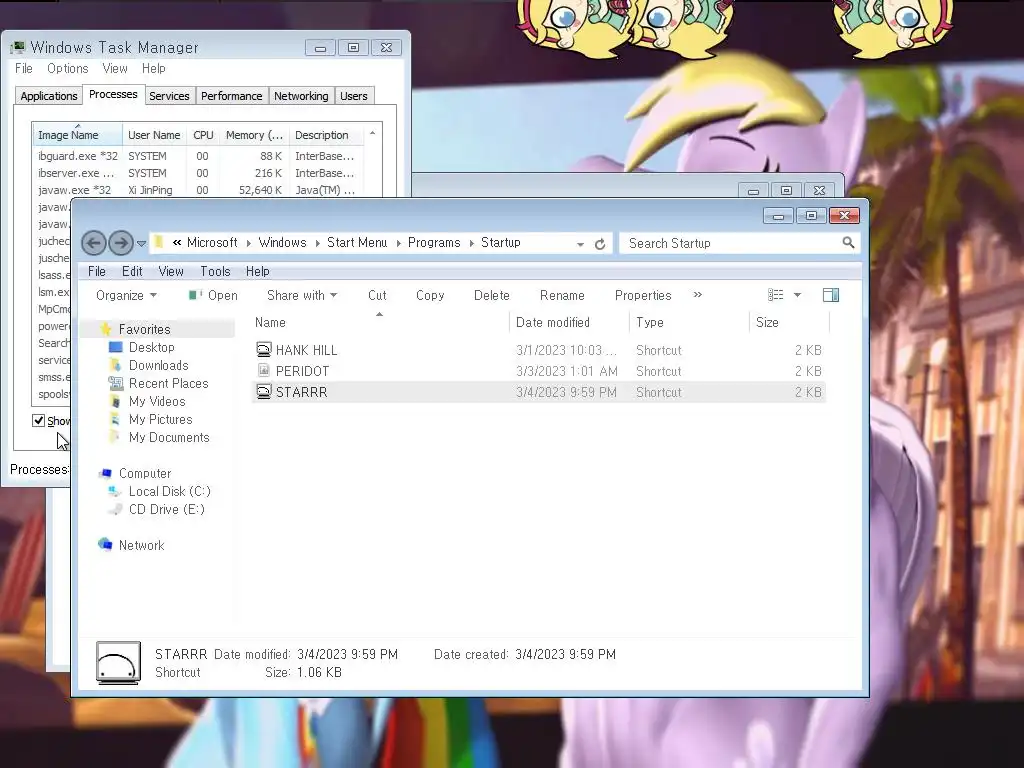The width and height of the screenshot is (1024, 768).
Task: Click Cut in Explorer toolbar
Action: [x=377, y=295]
